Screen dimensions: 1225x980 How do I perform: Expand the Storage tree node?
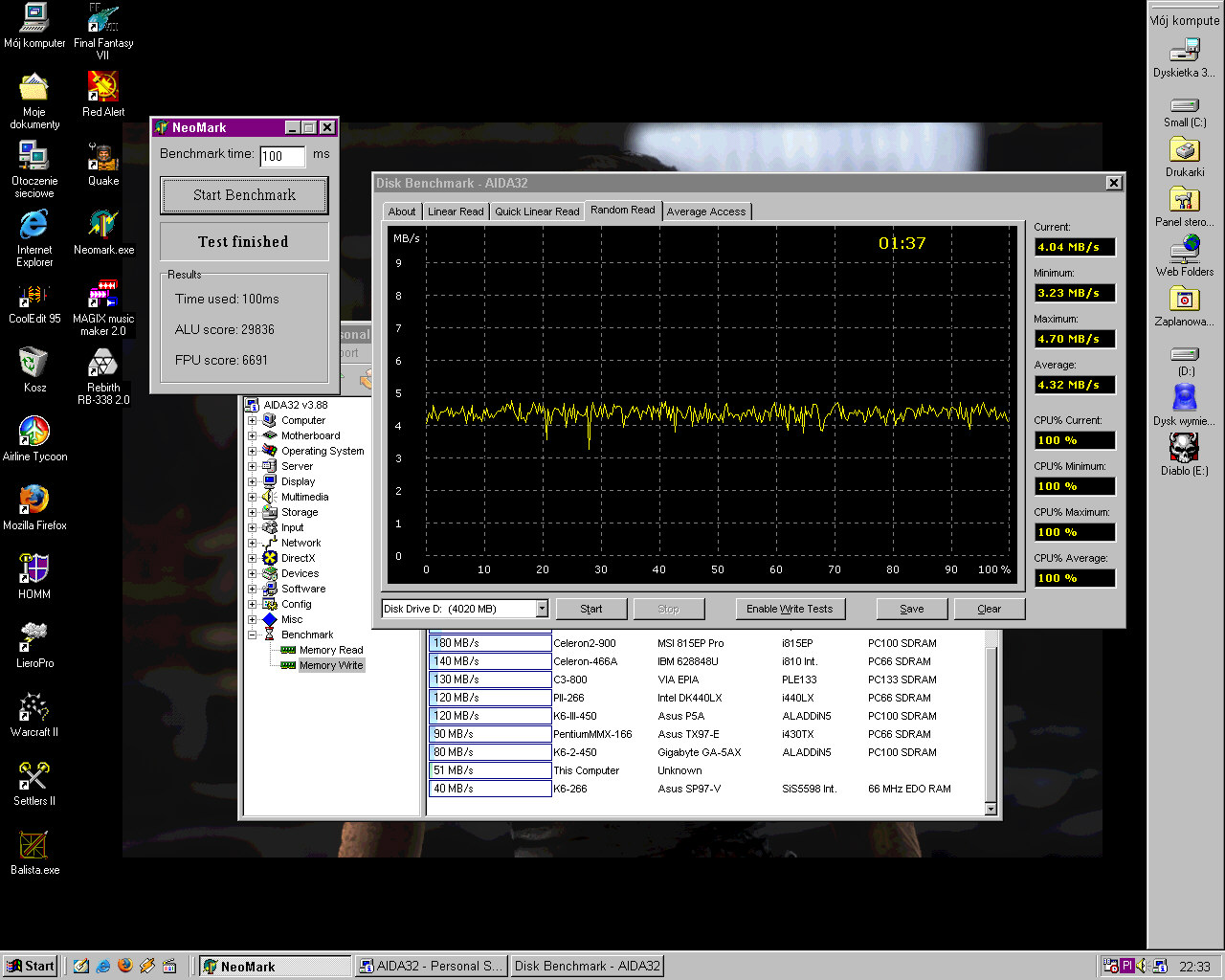point(253,512)
